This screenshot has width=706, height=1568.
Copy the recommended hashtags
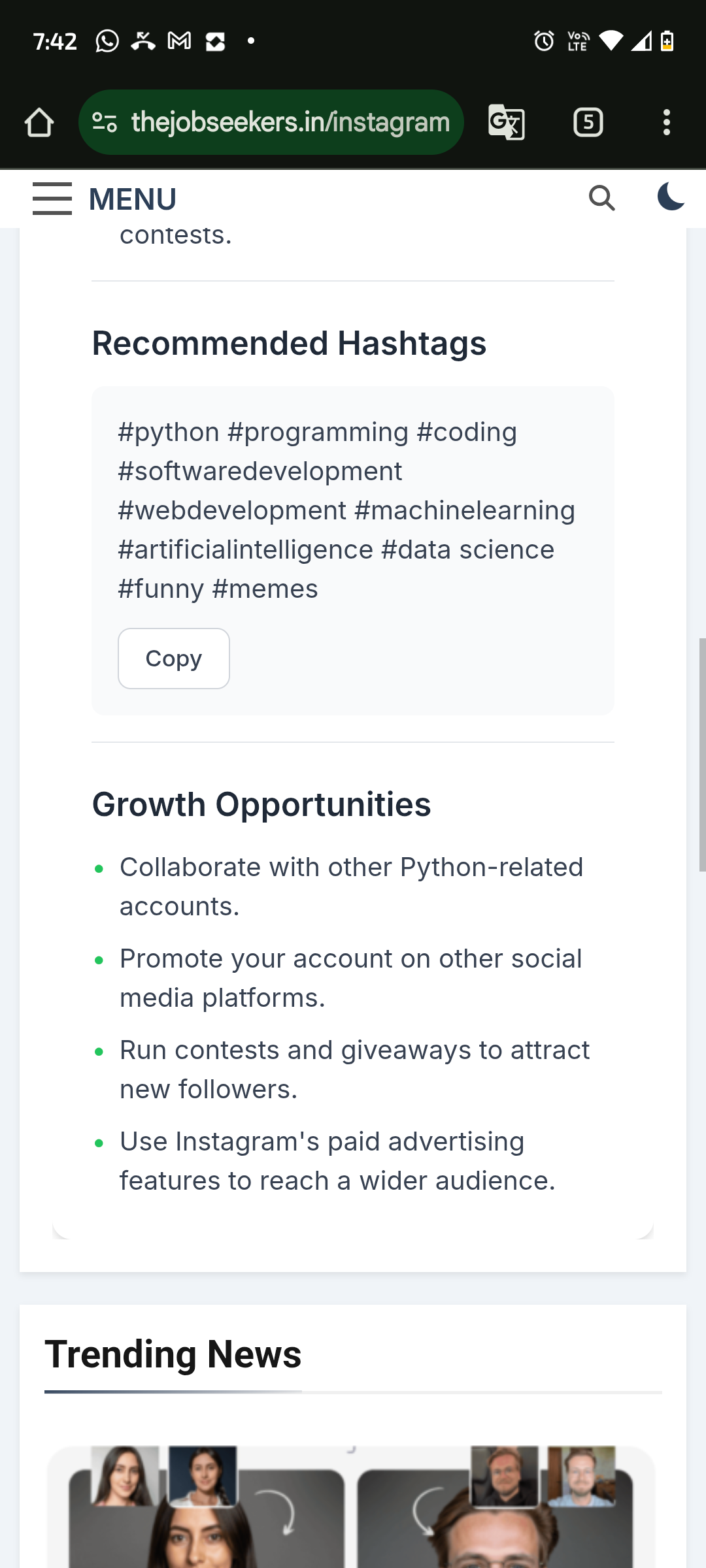pyautogui.click(x=173, y=659)
